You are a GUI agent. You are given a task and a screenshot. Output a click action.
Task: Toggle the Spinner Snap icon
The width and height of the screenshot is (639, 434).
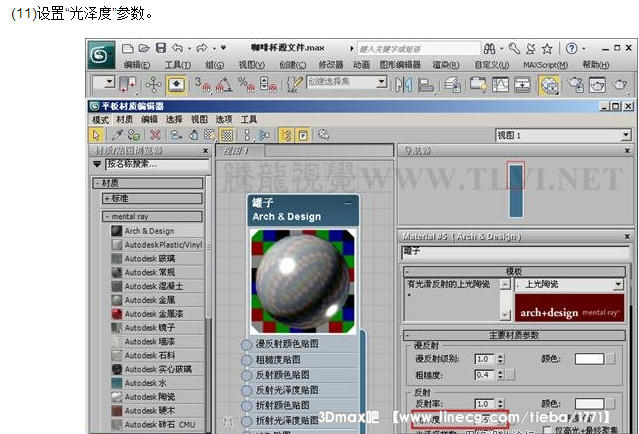[x=268, y=84]
